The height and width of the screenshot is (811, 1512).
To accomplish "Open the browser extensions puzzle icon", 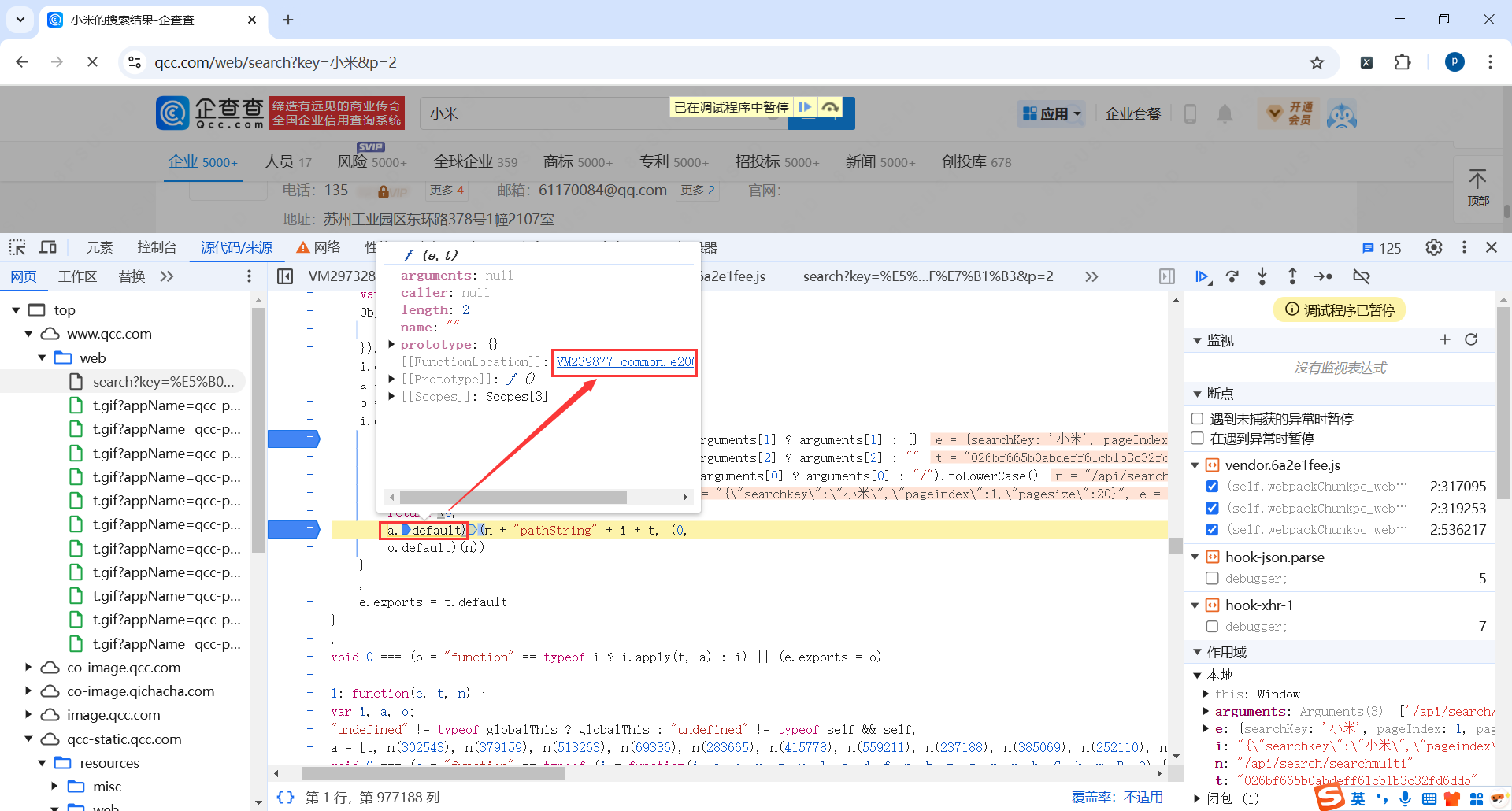I will click(x=1403, y=62).
